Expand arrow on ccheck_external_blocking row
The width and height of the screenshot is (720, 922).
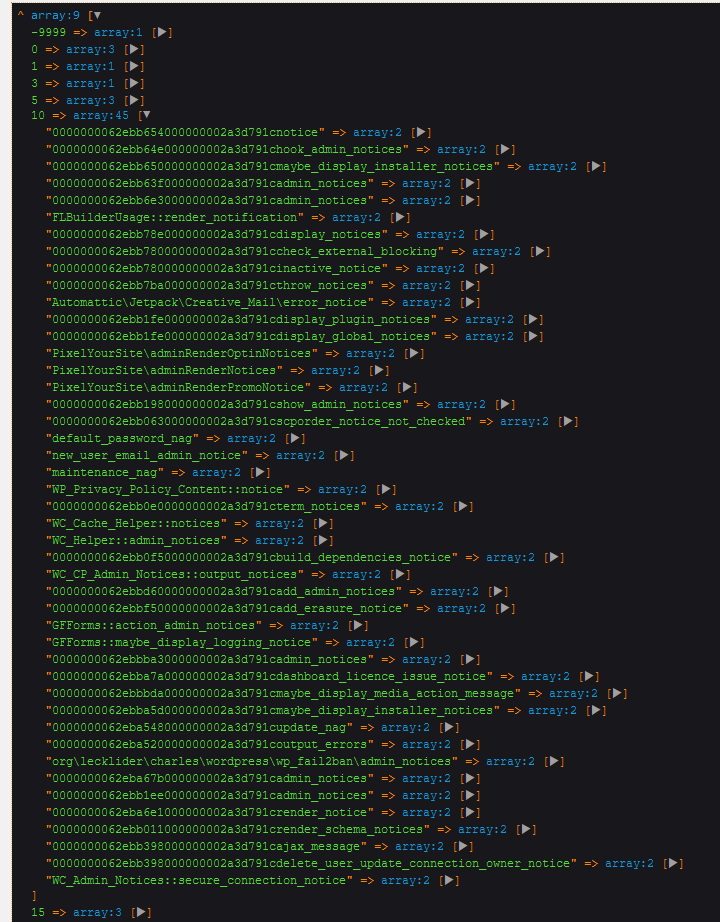tap(540, 252)
